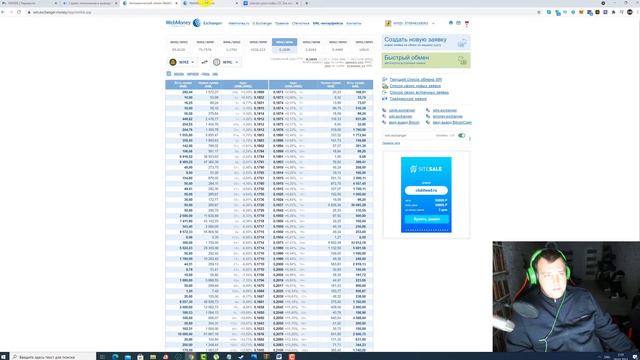Click the browser back arrow
640x360 pixels.
[3, 12]
